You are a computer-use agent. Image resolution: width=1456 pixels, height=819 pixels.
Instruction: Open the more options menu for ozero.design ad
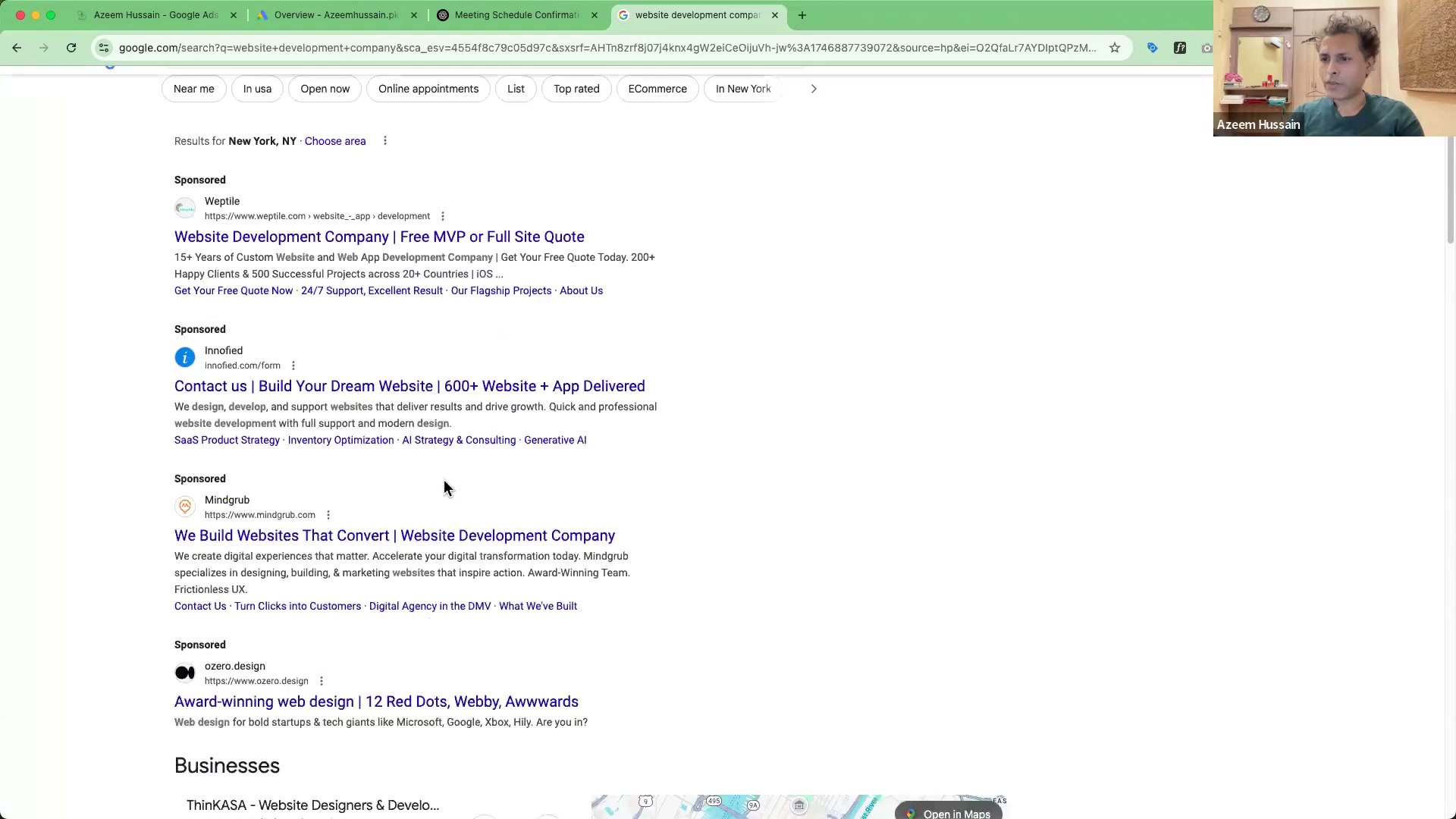pos(322,681)
